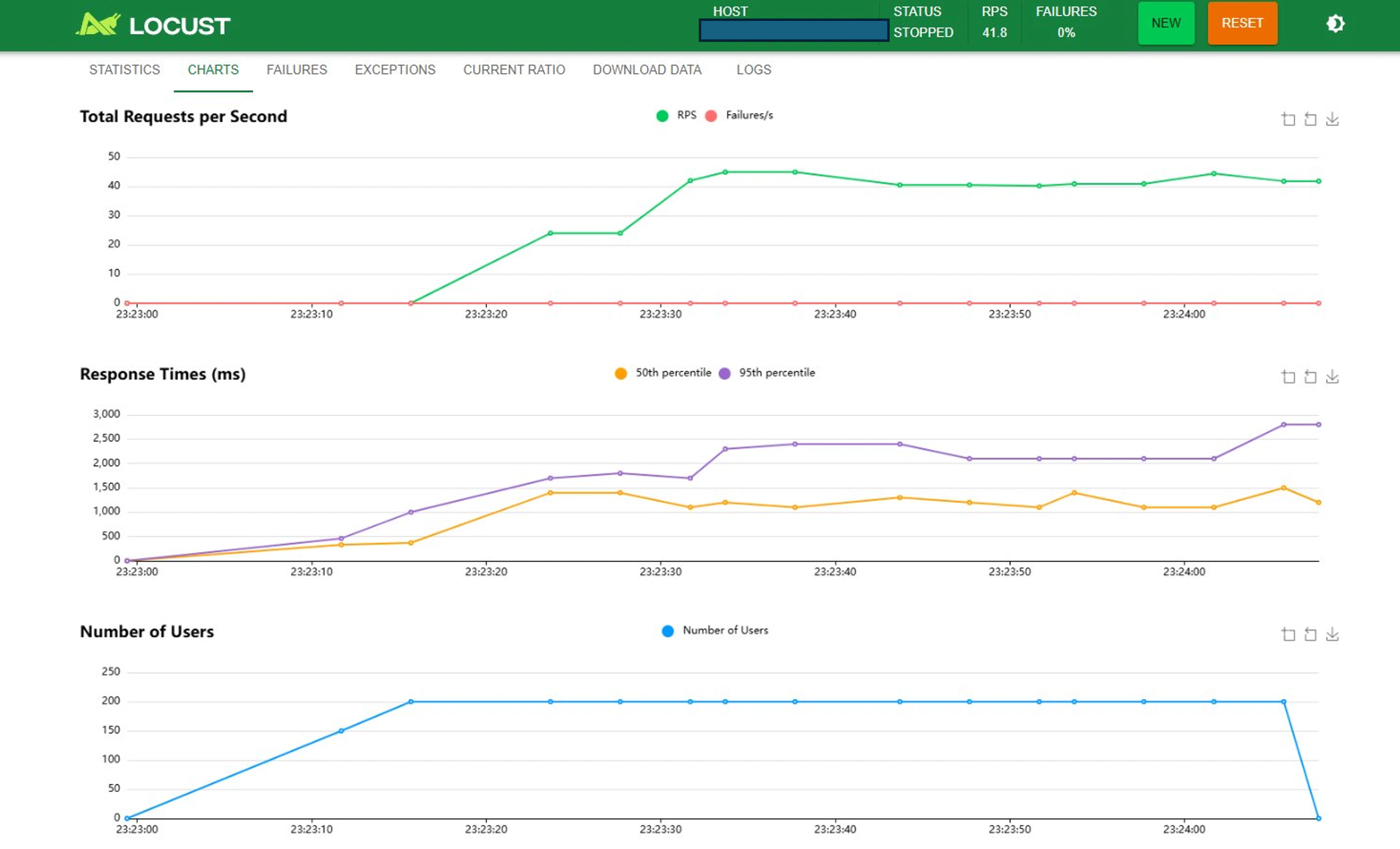The height and width of the screenshot is (849, 1400).
Task: Toggle the 50th percentile legend entry
Action: (x=663, y=373)
